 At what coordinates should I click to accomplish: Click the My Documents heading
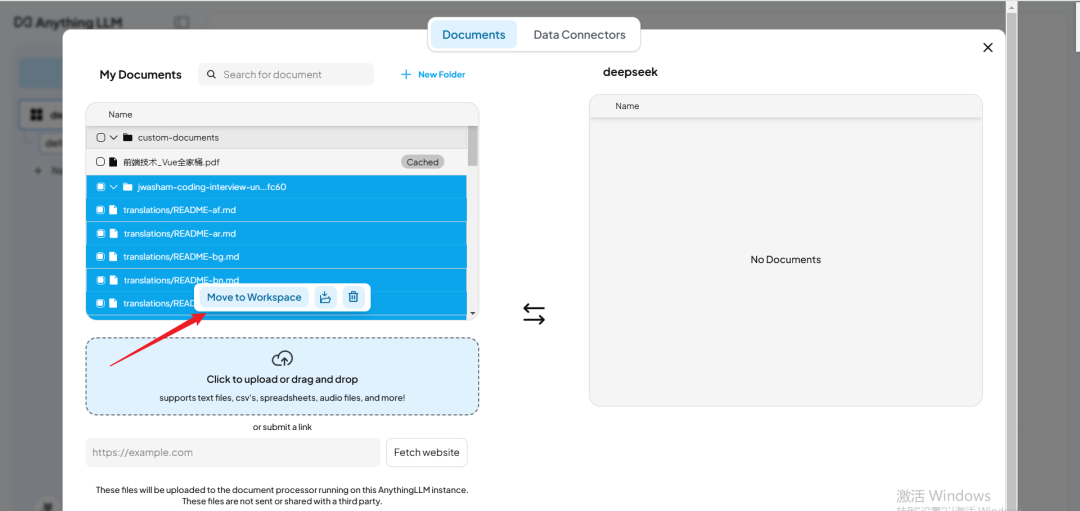click(x=141, y=74)
